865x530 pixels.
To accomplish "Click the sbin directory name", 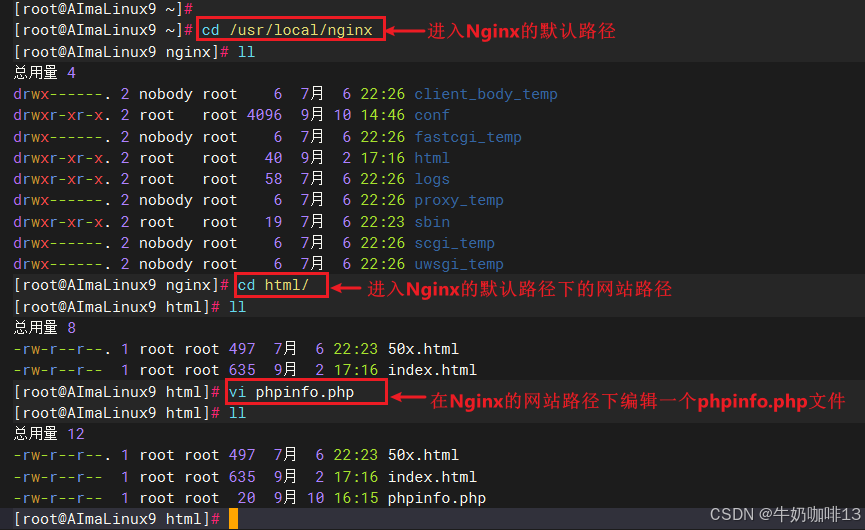I will click(432, 222).
